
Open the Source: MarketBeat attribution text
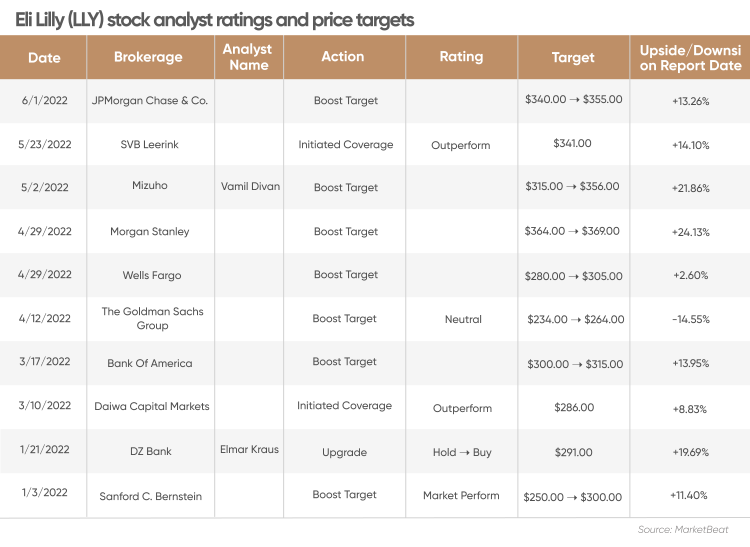pyautogui.click(x=683, y=529)
